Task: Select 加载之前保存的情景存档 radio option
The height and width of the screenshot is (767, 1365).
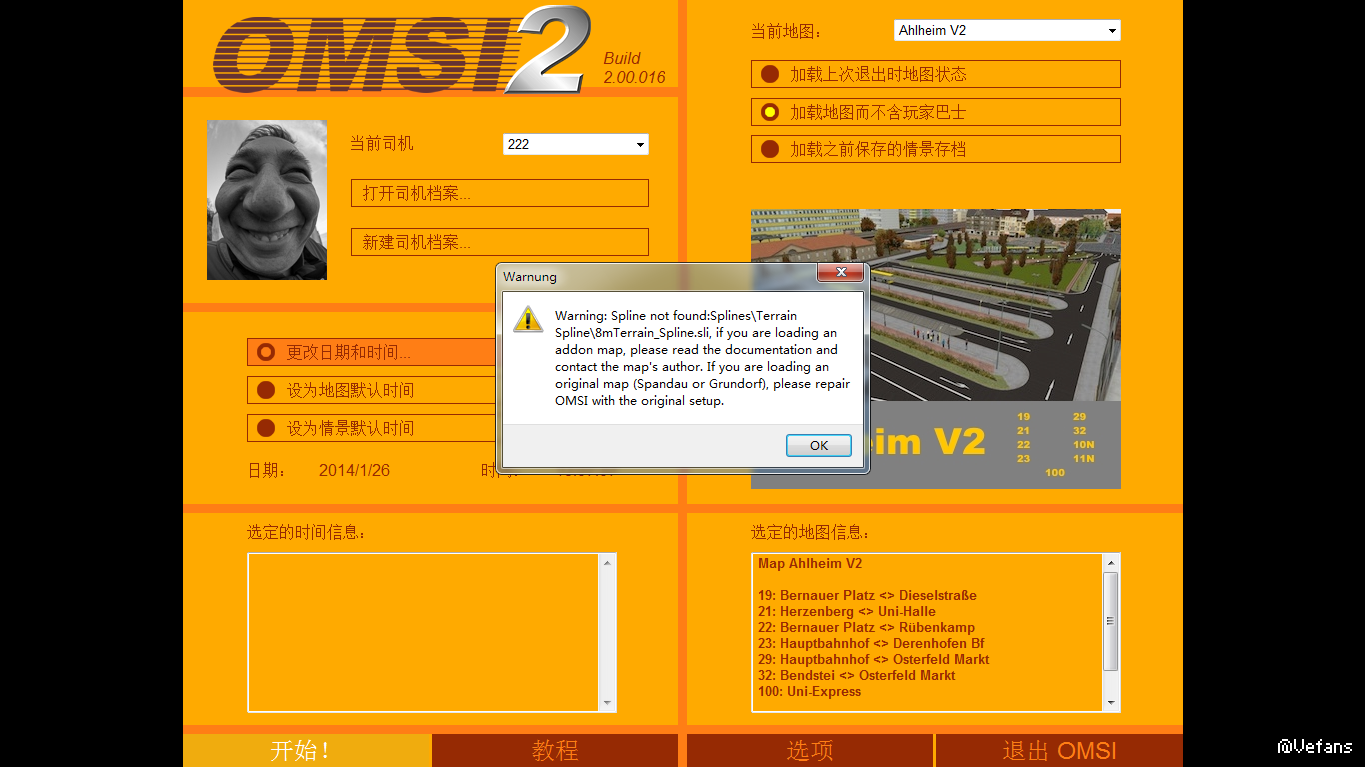Action: click(x=770, y=149)
